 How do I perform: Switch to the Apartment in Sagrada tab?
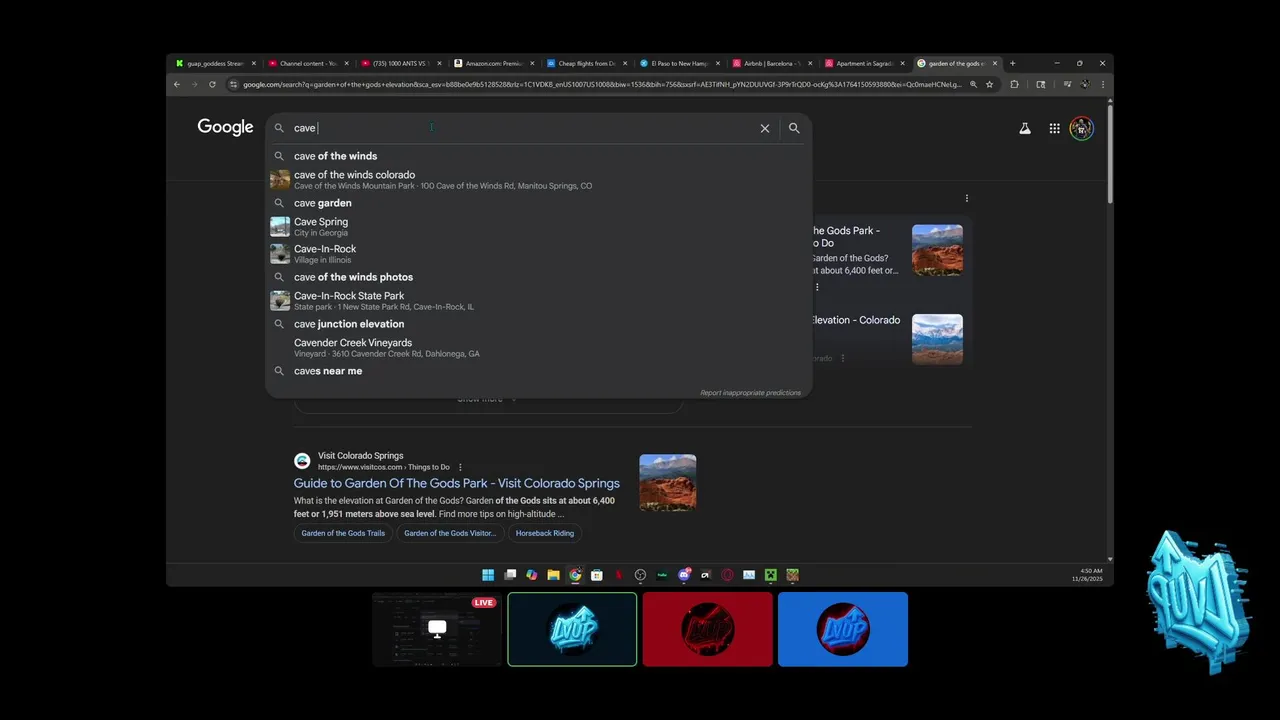(864, 63)
